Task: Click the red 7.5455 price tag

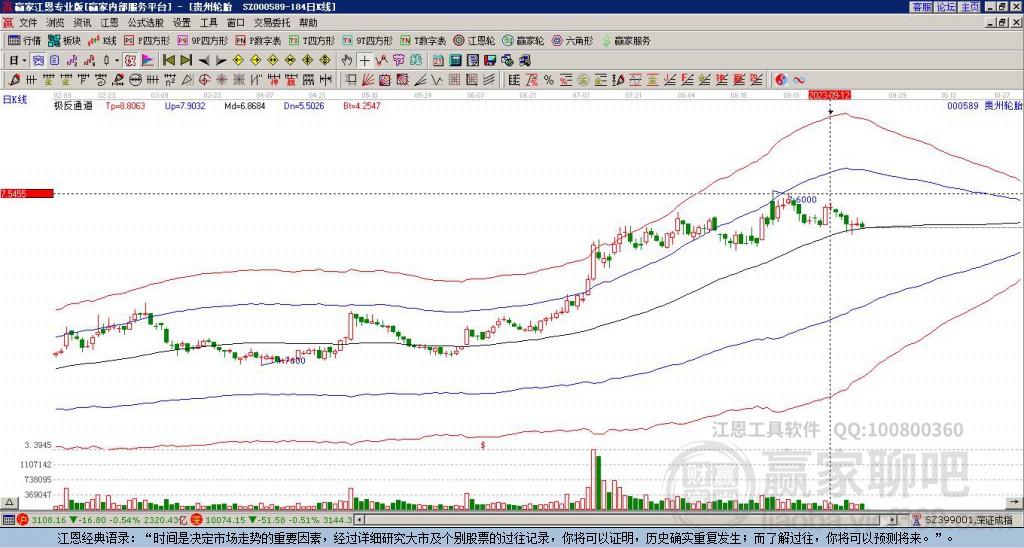Action: point(26,194)
